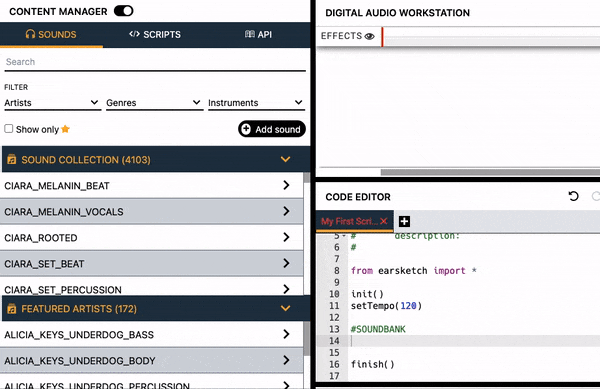
Task: Enable the Show only favorites checkbox
Action: [x=8, y=129]
